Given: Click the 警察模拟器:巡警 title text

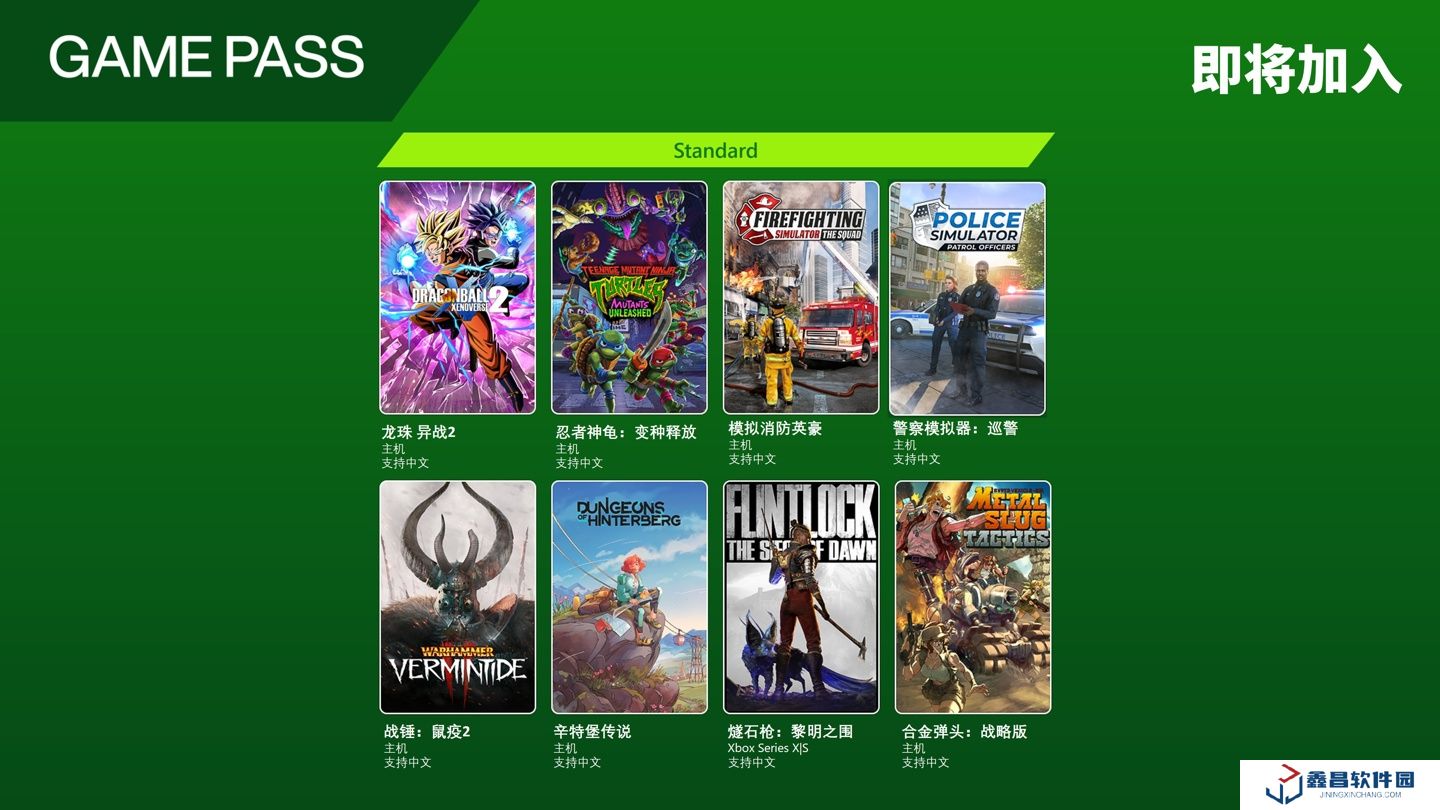Looking at the screenshot, I should coord(955,428).
